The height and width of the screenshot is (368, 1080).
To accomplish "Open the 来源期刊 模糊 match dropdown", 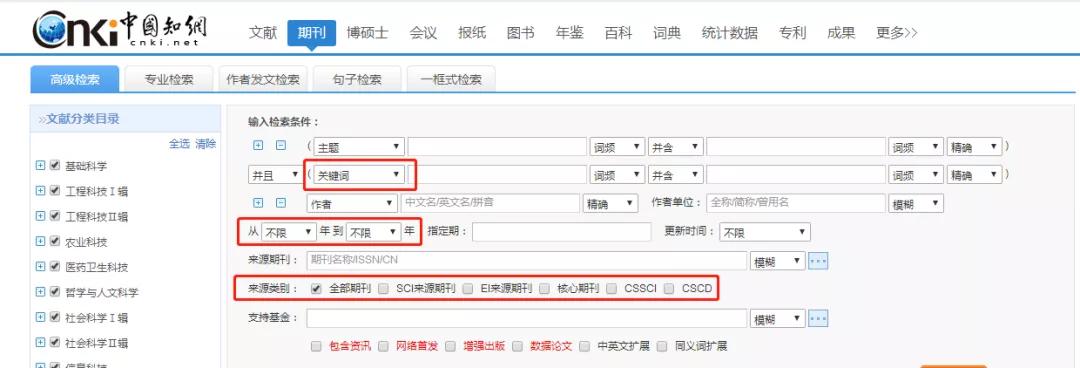I will coord(778,261).
